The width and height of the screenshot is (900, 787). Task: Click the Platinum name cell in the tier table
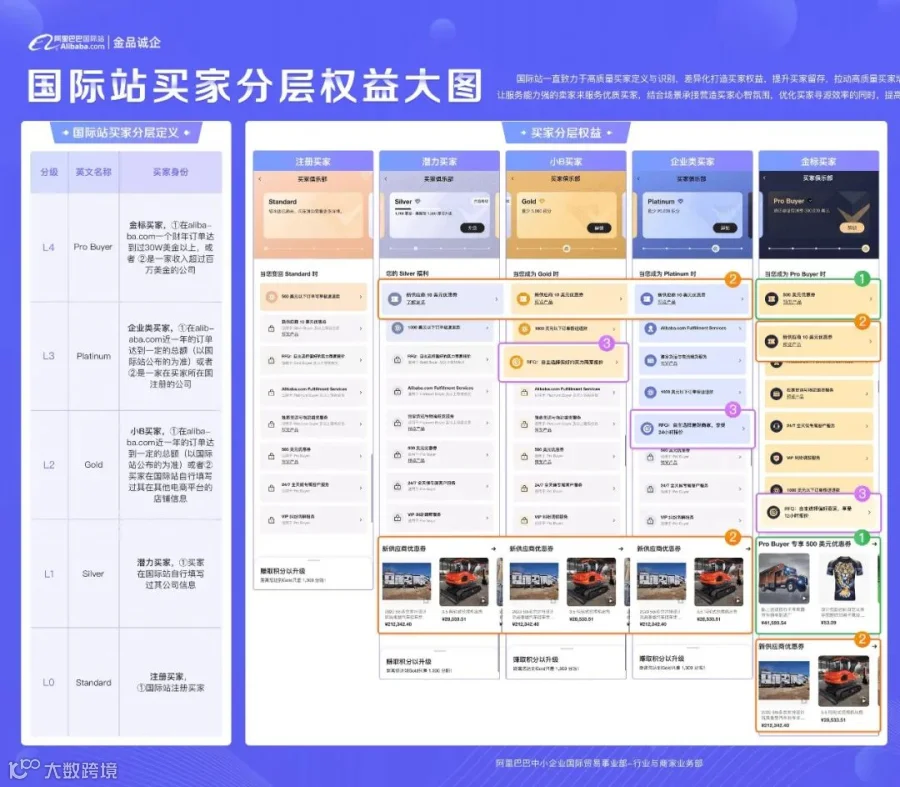coord(94,356)
